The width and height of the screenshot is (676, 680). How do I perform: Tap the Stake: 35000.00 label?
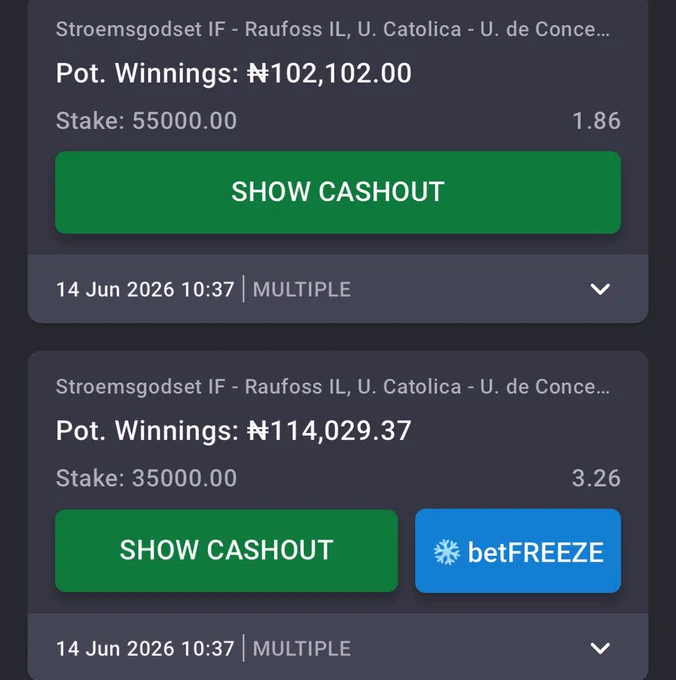pos(146,478)
